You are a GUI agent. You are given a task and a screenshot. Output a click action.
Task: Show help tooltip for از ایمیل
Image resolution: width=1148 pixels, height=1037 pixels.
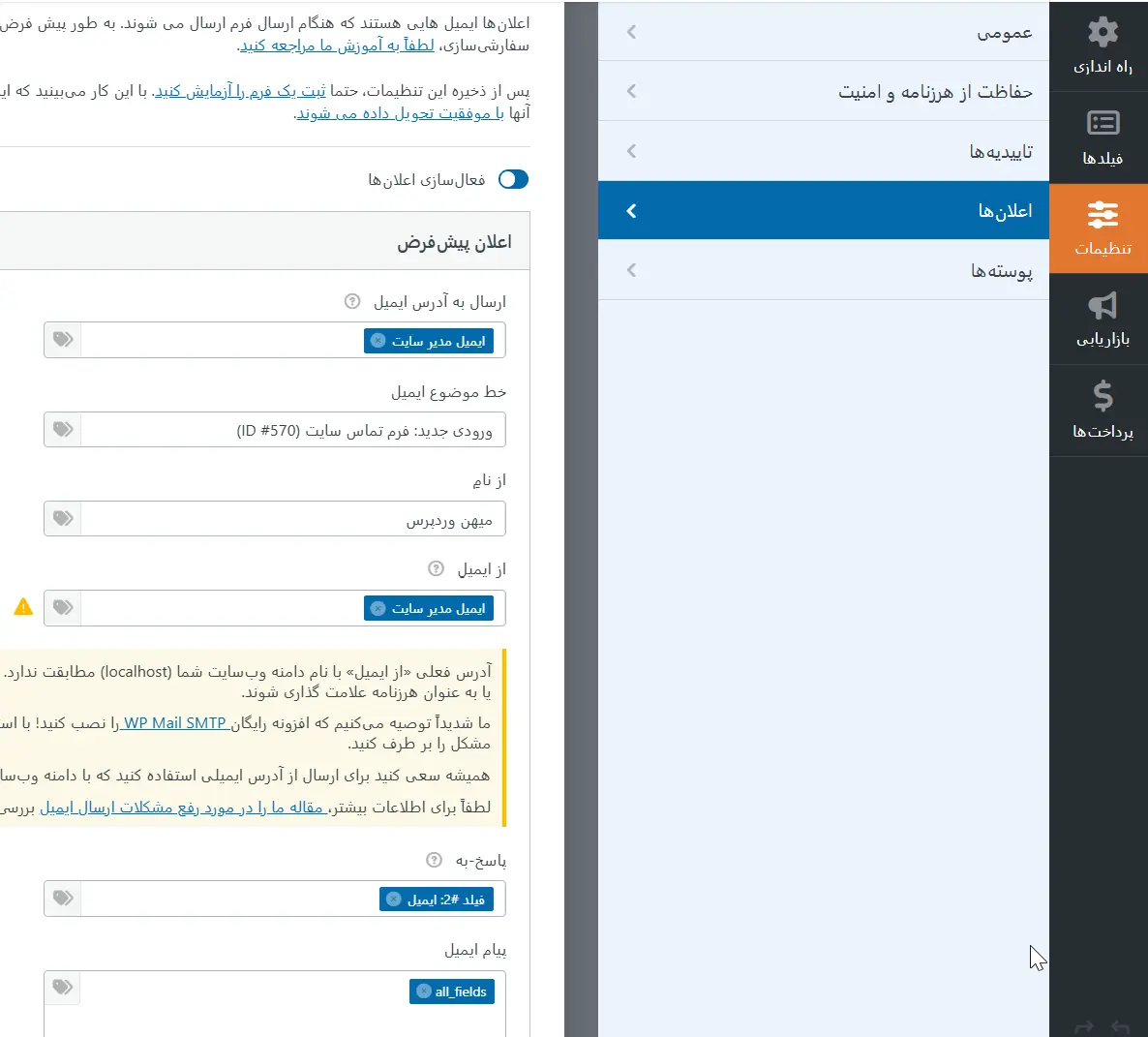436,568
